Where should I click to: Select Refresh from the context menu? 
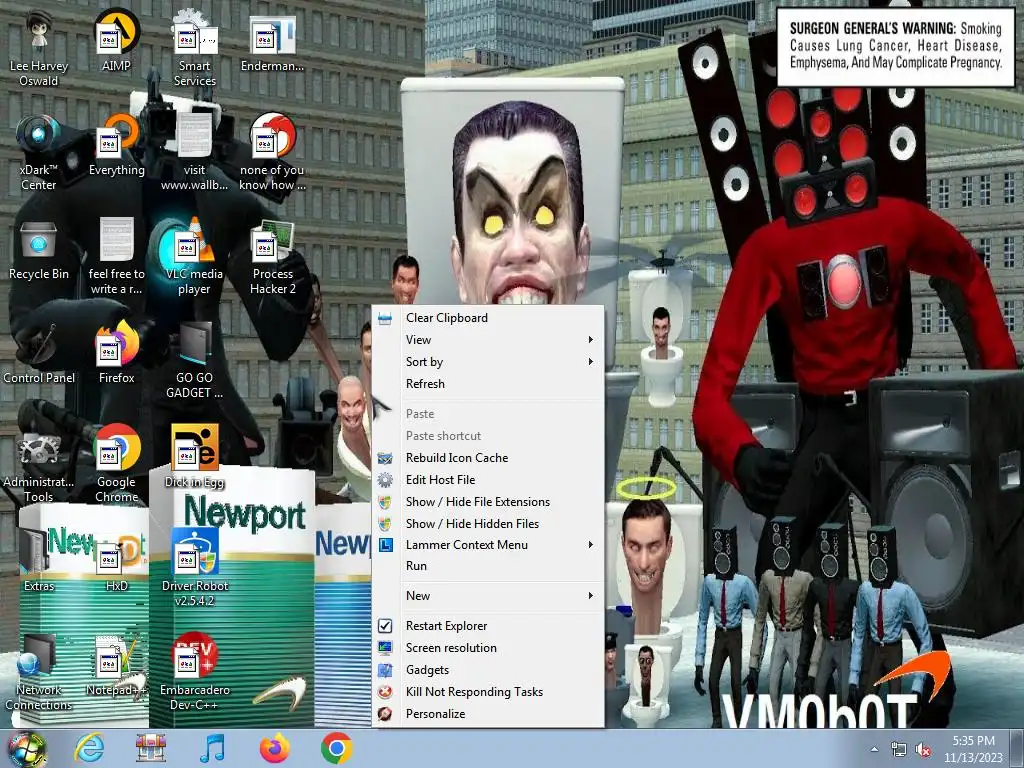pyautogui.click(x=487, y=384)
